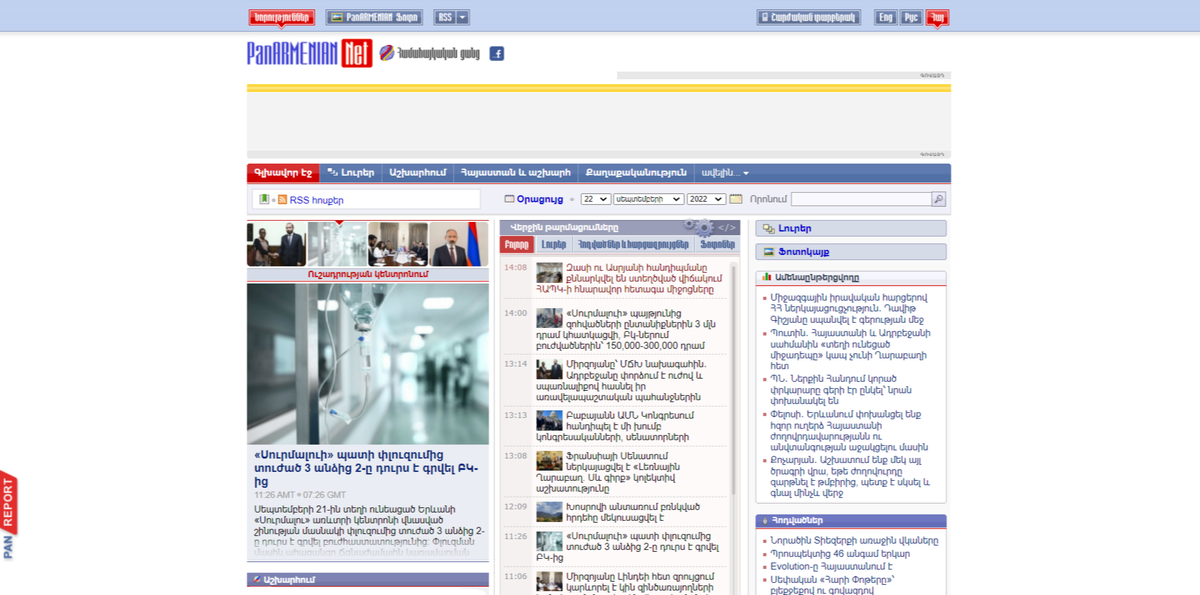This screenshot has width=1200, height=595.
Task: Open most-read item starting Քոչարյան.
Action: [850, 475]
